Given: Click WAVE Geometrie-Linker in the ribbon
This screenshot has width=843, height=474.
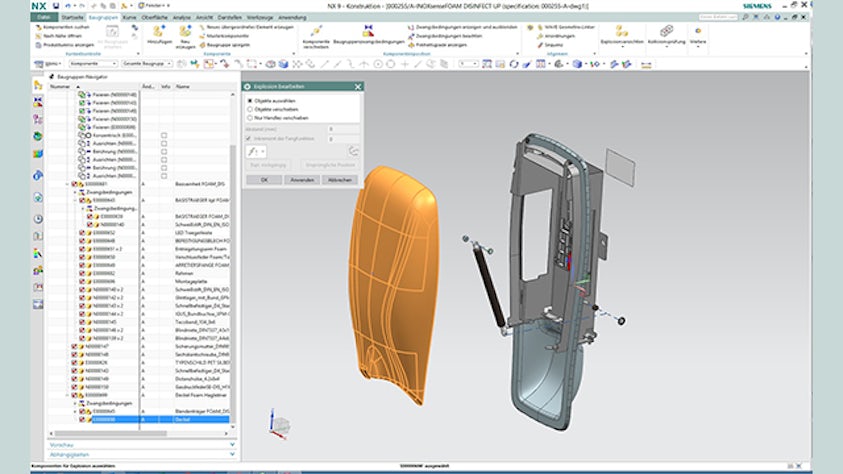Looking at the screenshot, I should [x=569, y=27].
